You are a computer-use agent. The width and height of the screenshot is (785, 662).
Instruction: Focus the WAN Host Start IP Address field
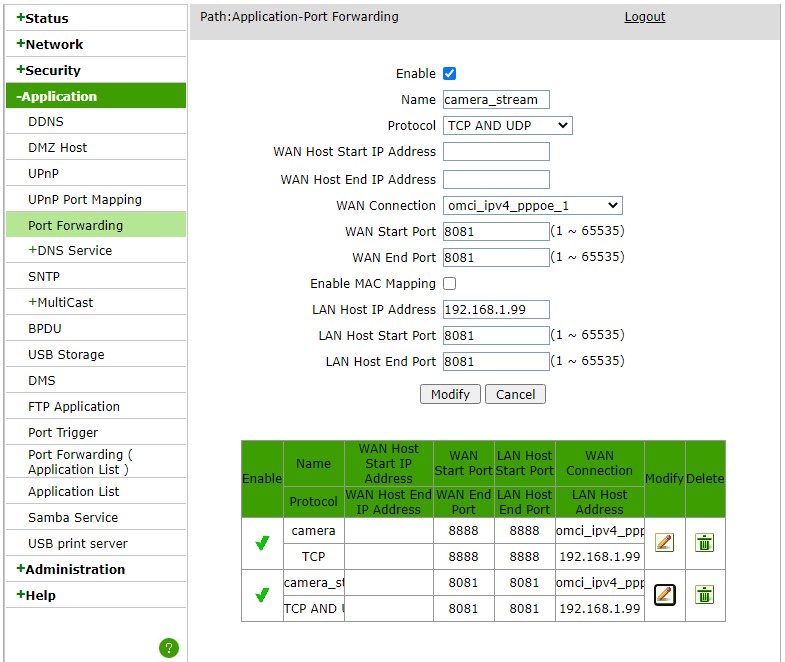point(496,152)
